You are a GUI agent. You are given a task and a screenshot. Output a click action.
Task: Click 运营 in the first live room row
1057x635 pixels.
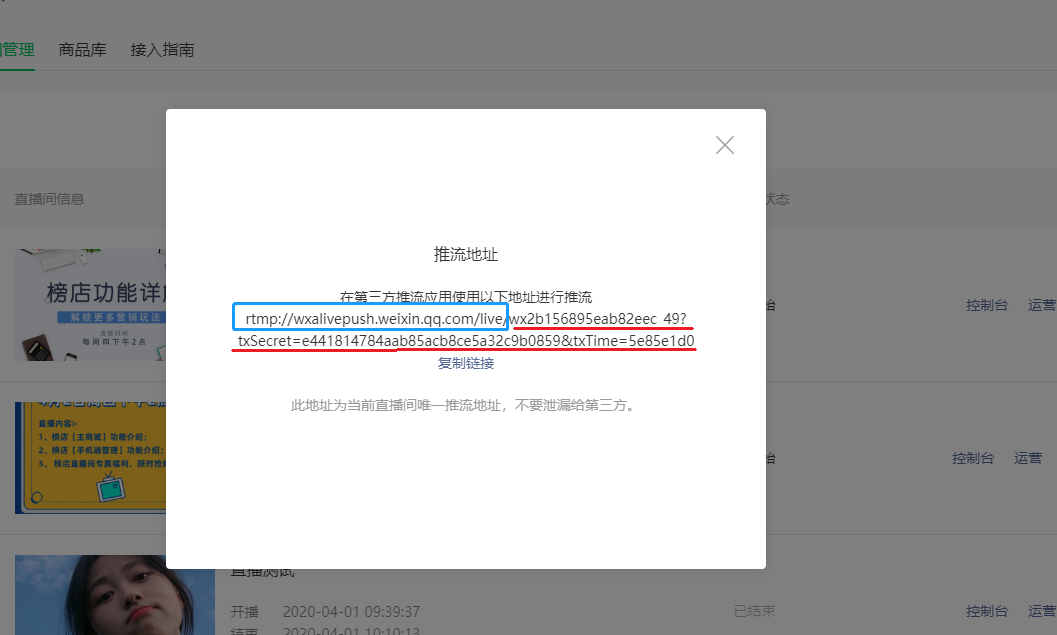(x=1042, y=305)
